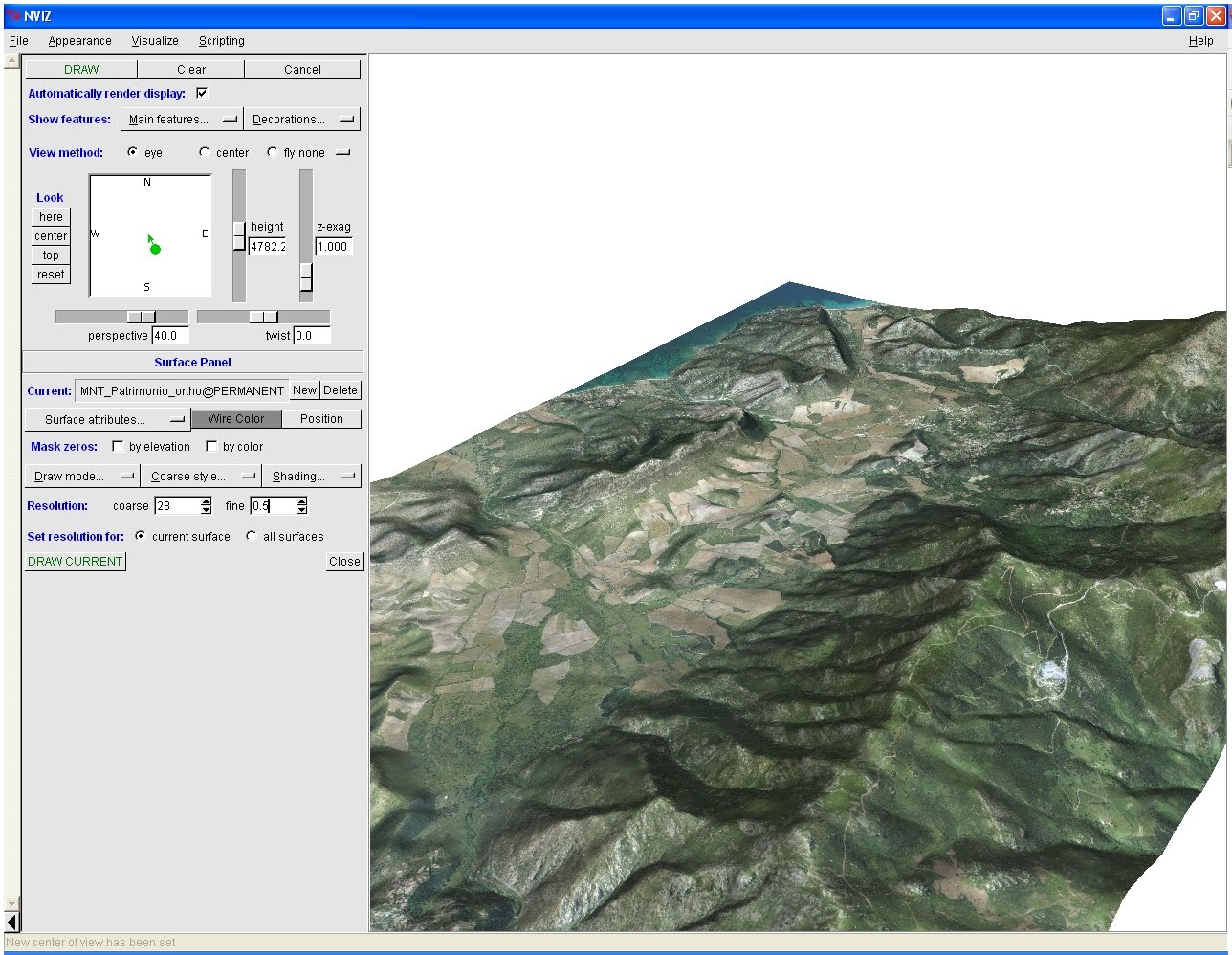Click the green eye position marker
Screen dimensions: 1232x955
[154, 247]
